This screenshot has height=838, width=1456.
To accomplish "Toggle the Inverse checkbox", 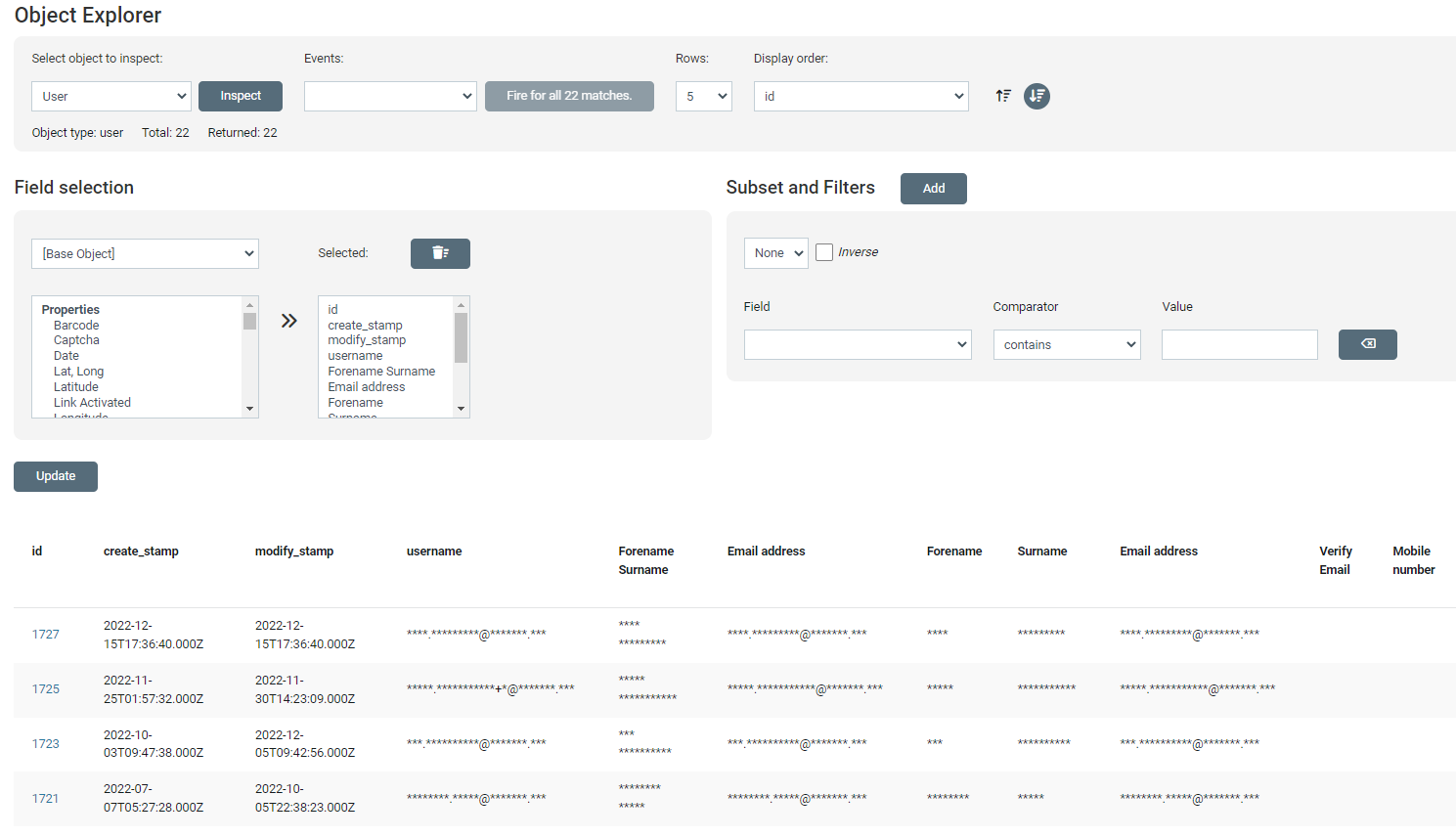I will [x=824, y=252].
